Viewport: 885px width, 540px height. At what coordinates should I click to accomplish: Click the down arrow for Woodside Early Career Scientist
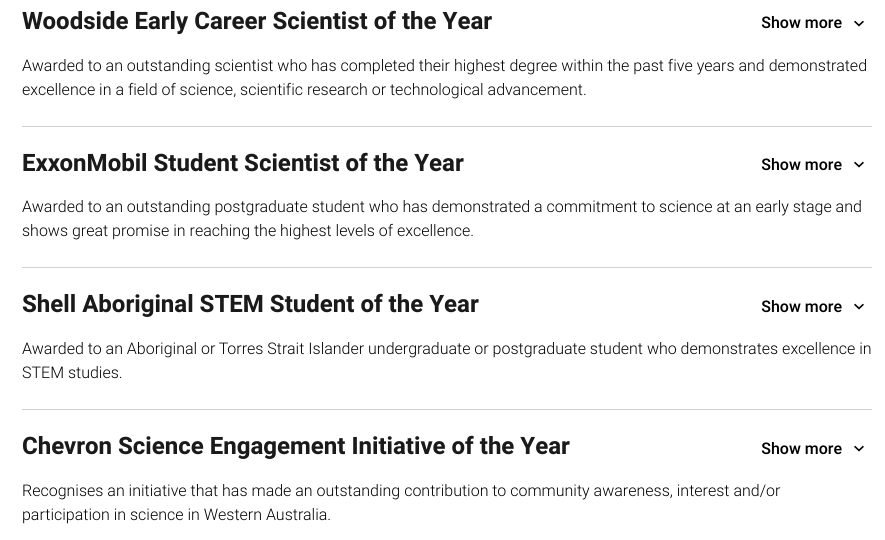[858, 23]
